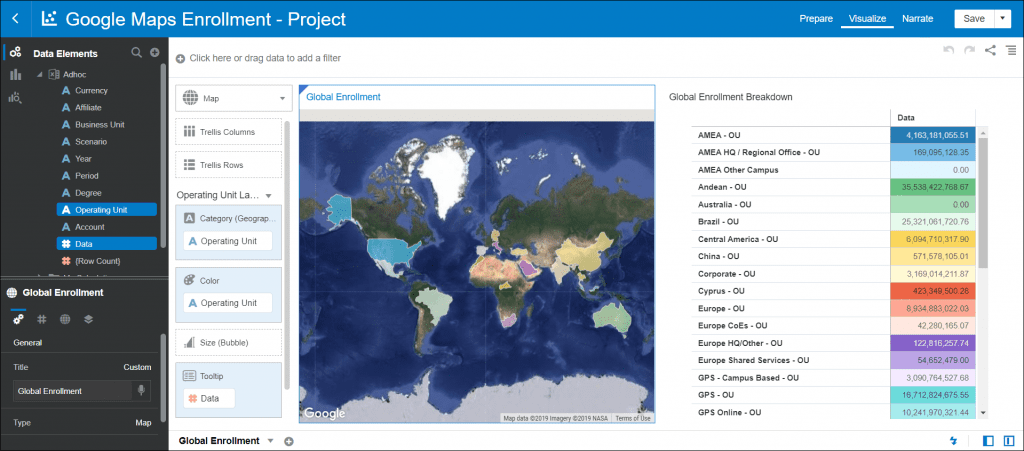Add data set with plus icon
This screenshot has height=451, width=1024.
tap(155, 53)
